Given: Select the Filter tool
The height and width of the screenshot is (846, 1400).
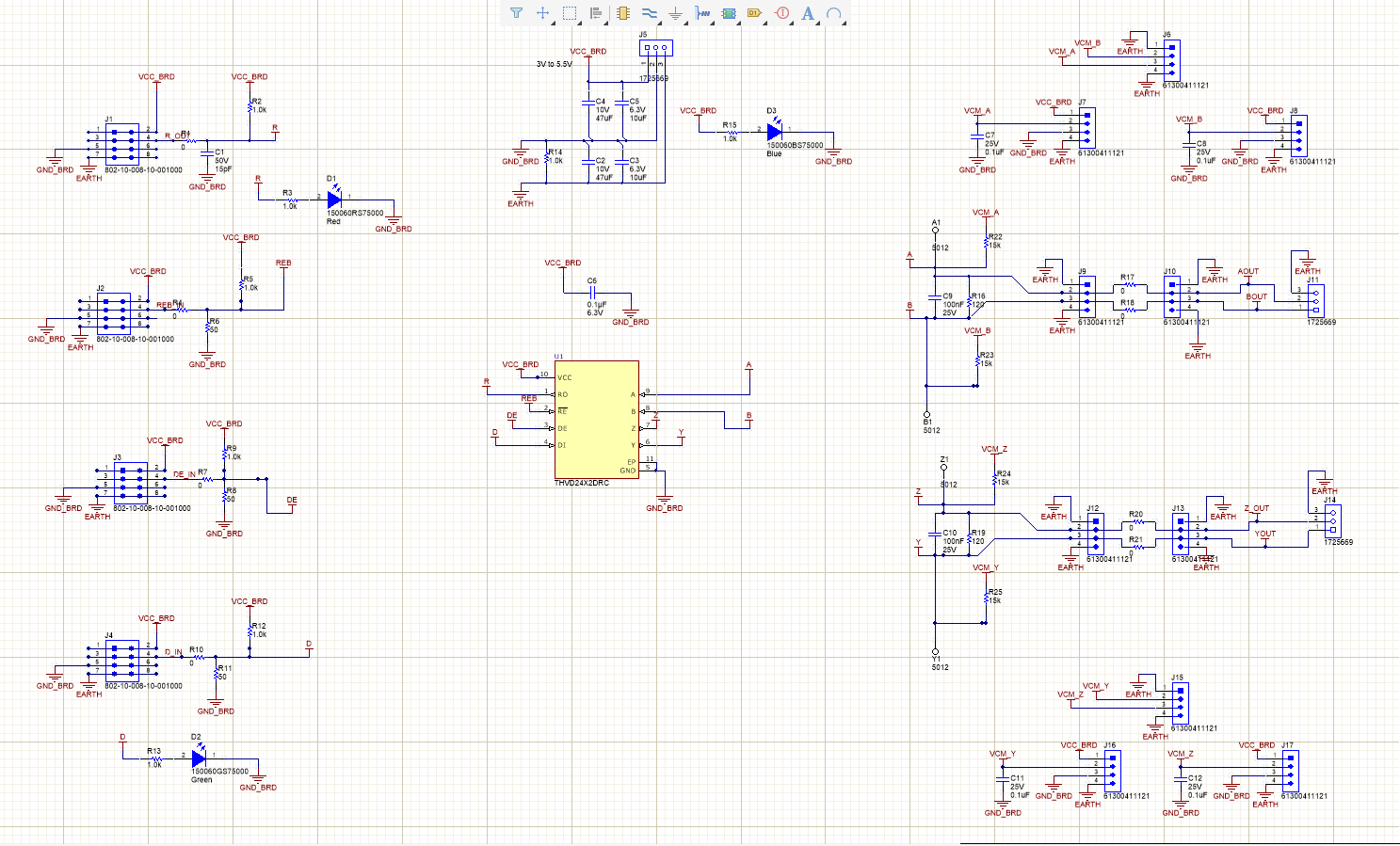Looking at the screenshot, I should coord(518,13).
